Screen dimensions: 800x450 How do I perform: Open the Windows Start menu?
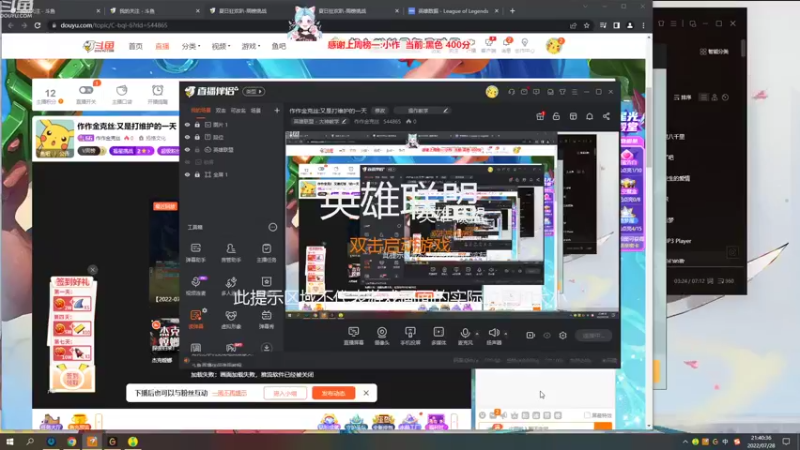coord(10,441)
